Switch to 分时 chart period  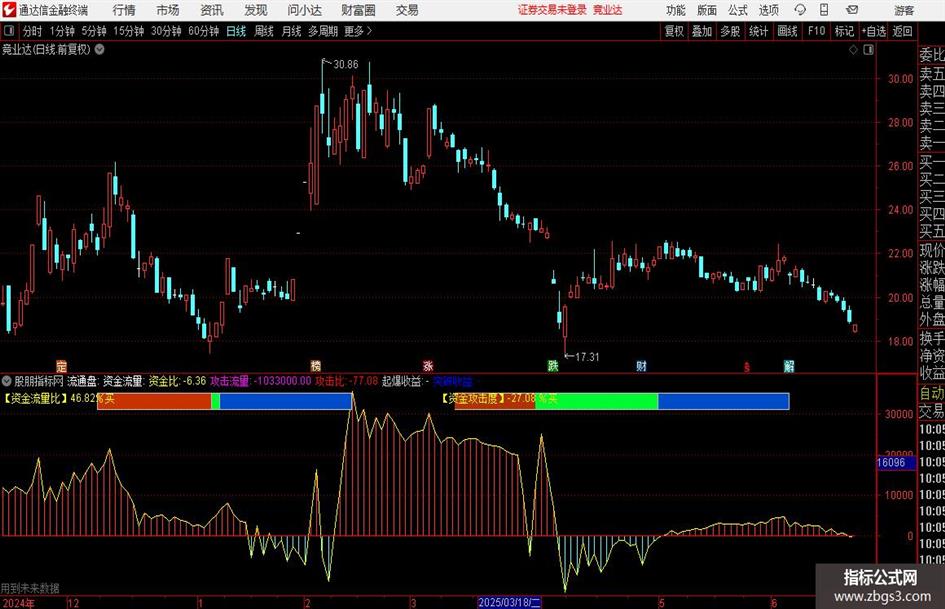tap(32, 31)
